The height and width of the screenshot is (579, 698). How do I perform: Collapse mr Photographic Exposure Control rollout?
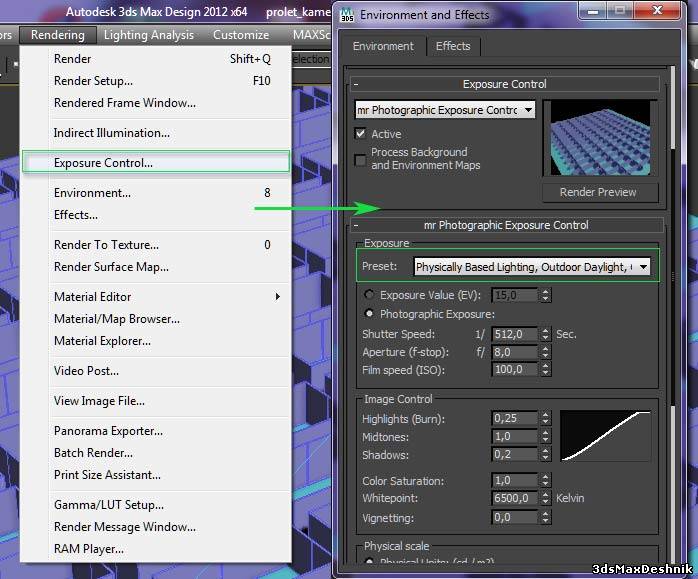pyautogui.click(x=507, y=225)
